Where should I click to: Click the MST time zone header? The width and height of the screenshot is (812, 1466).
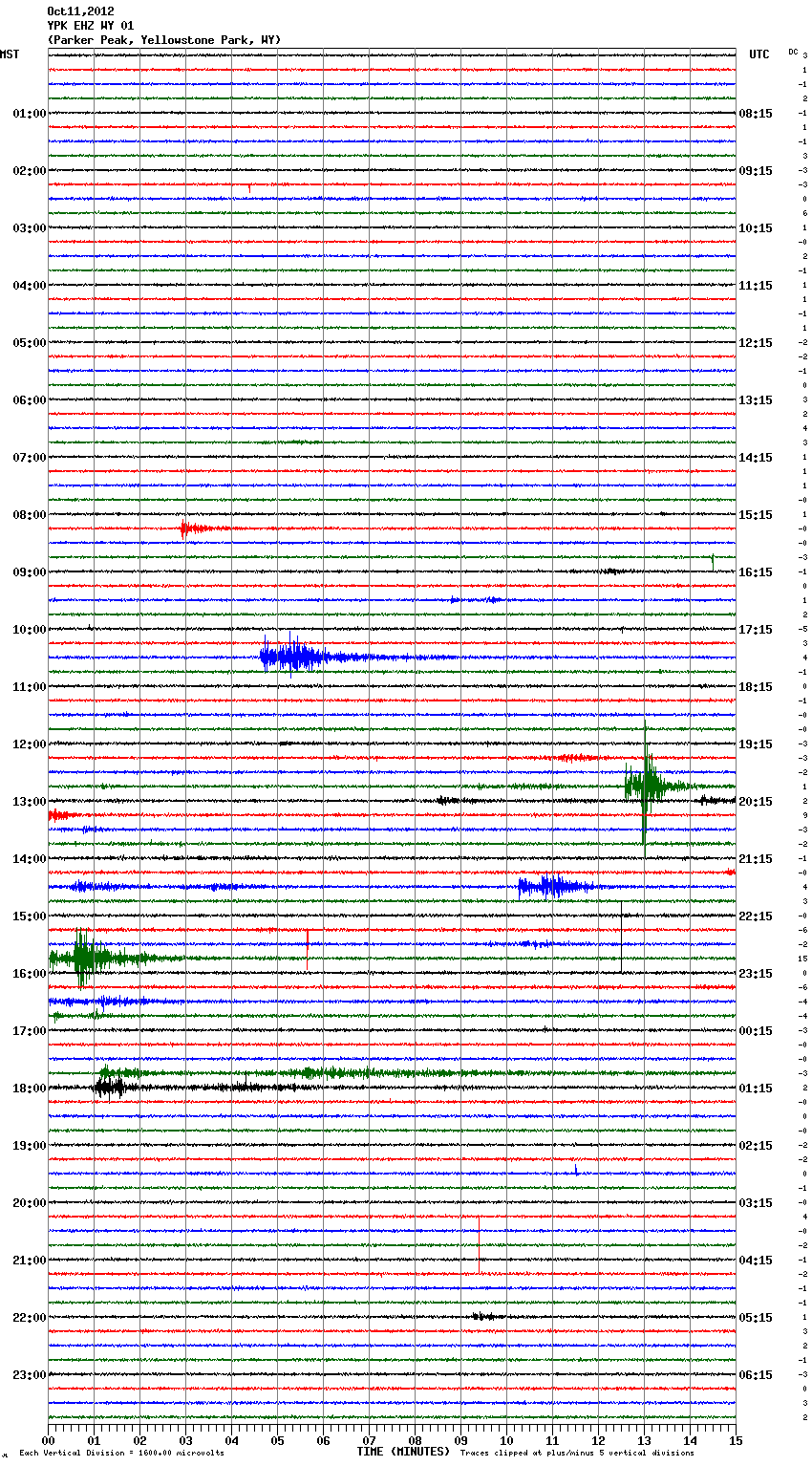(10, 54)
